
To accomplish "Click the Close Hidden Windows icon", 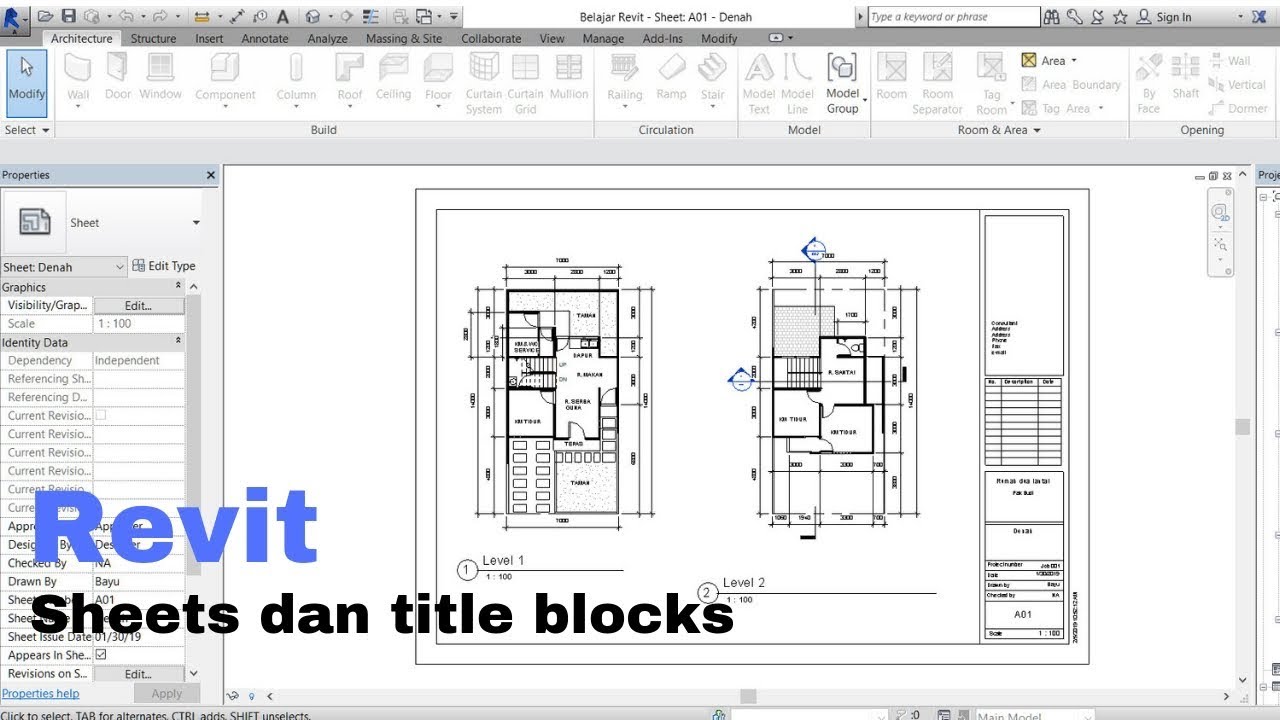I will click(399, 16).
